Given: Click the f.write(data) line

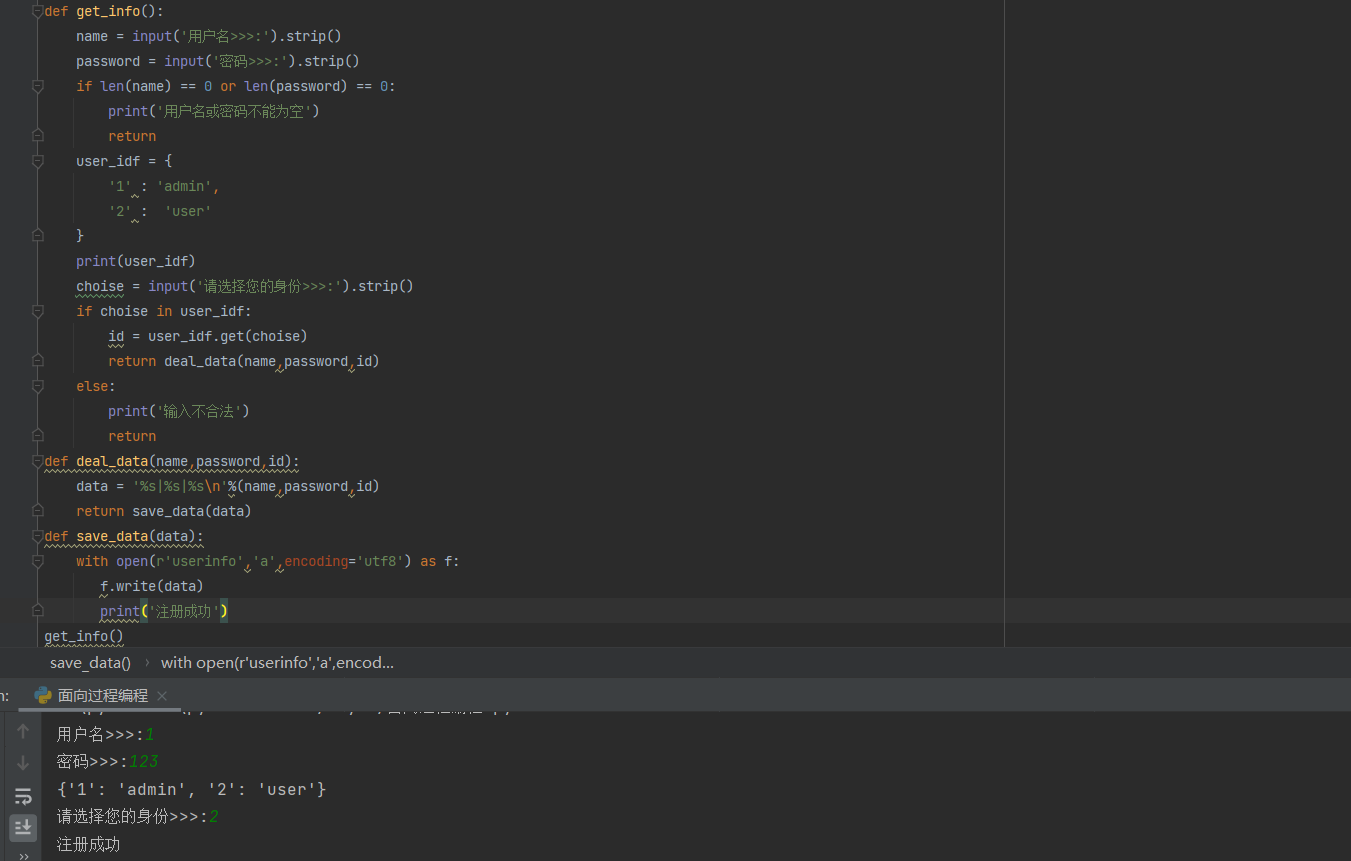Looking at the screenshot, I should [152, 586].
